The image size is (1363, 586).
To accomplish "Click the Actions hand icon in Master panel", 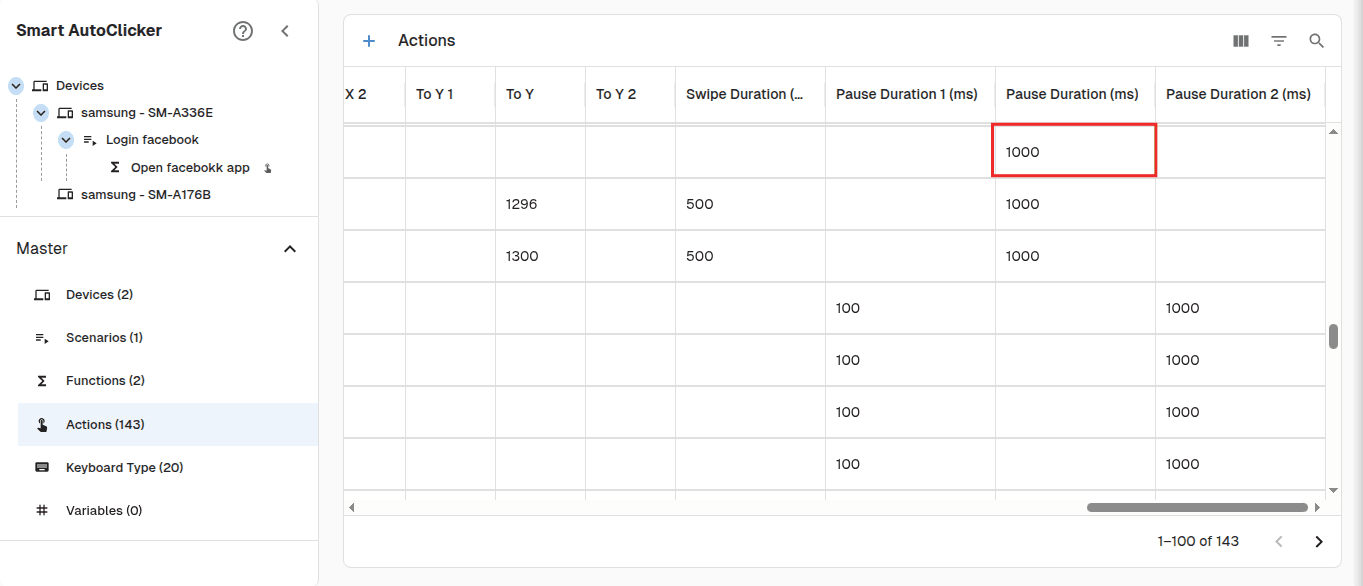I will 41,424.
